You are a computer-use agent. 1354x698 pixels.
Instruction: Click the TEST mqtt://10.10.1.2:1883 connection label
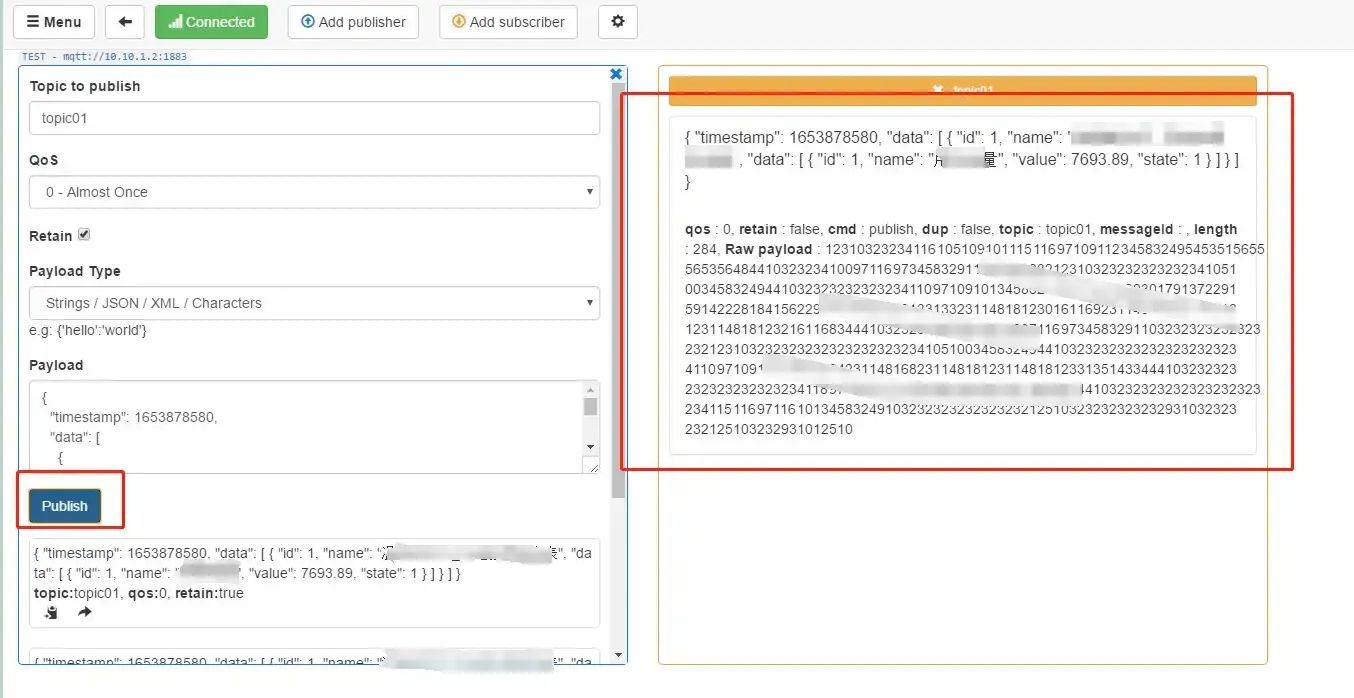[x=104, y=57]
